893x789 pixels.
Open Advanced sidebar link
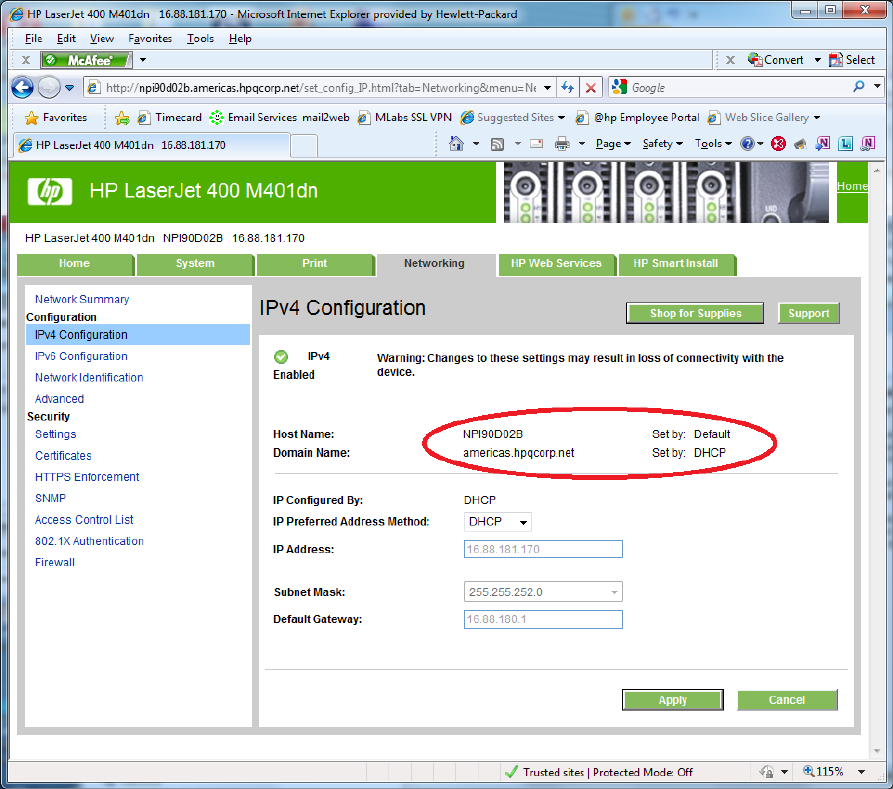(x=59, y=399)
